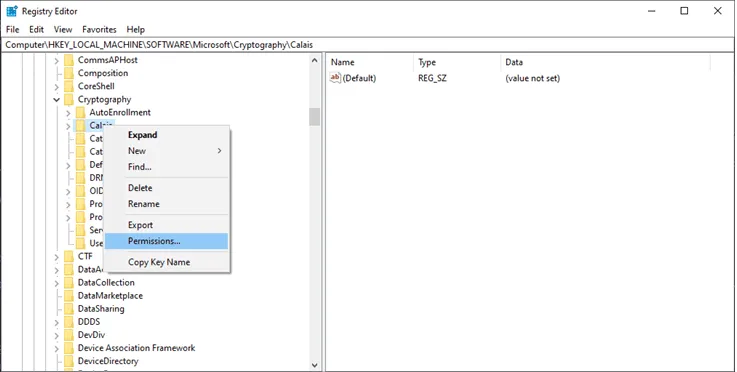The width and height of the screenshot is (737, 372).
Task: Open the Edit menu
Action: coord(36,29)
